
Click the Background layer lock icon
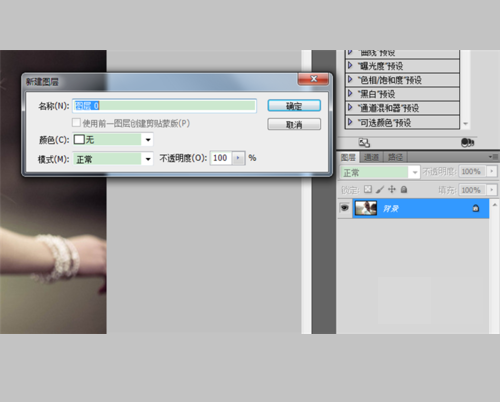pyautogui.click(x=476, y=209)
